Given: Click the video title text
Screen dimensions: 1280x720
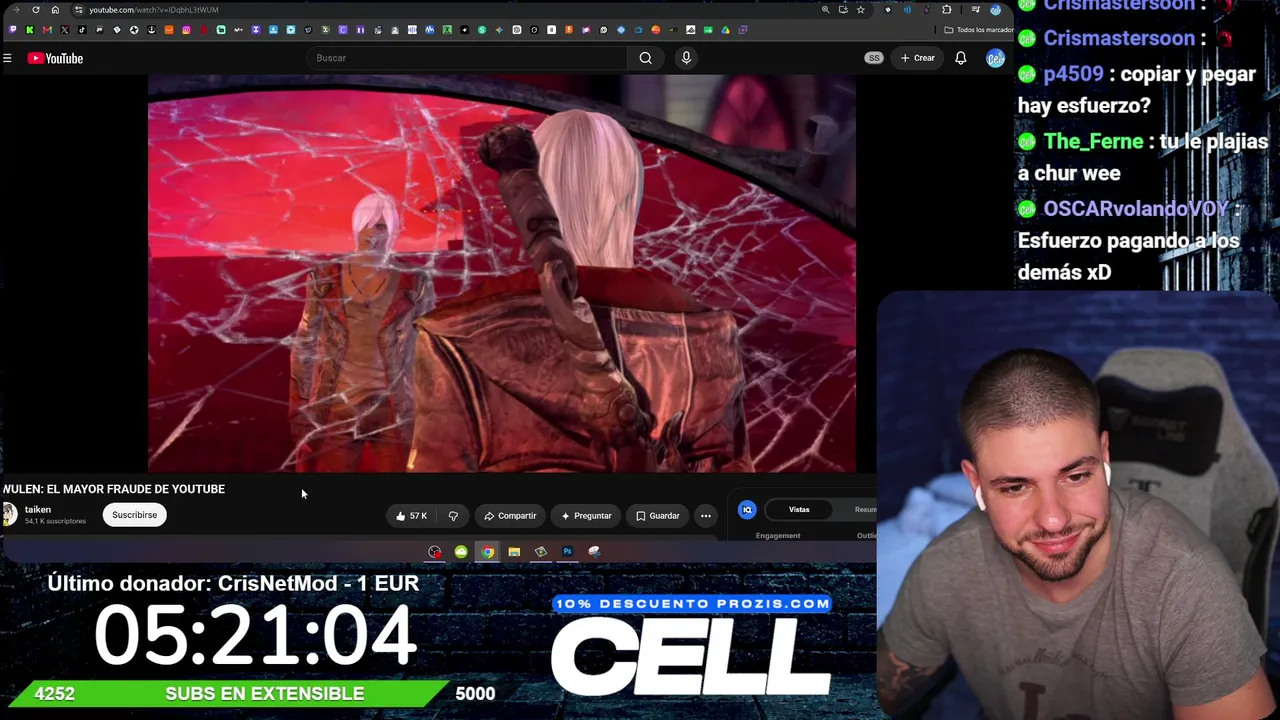Looking at the screenshot, I should [114, 489].
